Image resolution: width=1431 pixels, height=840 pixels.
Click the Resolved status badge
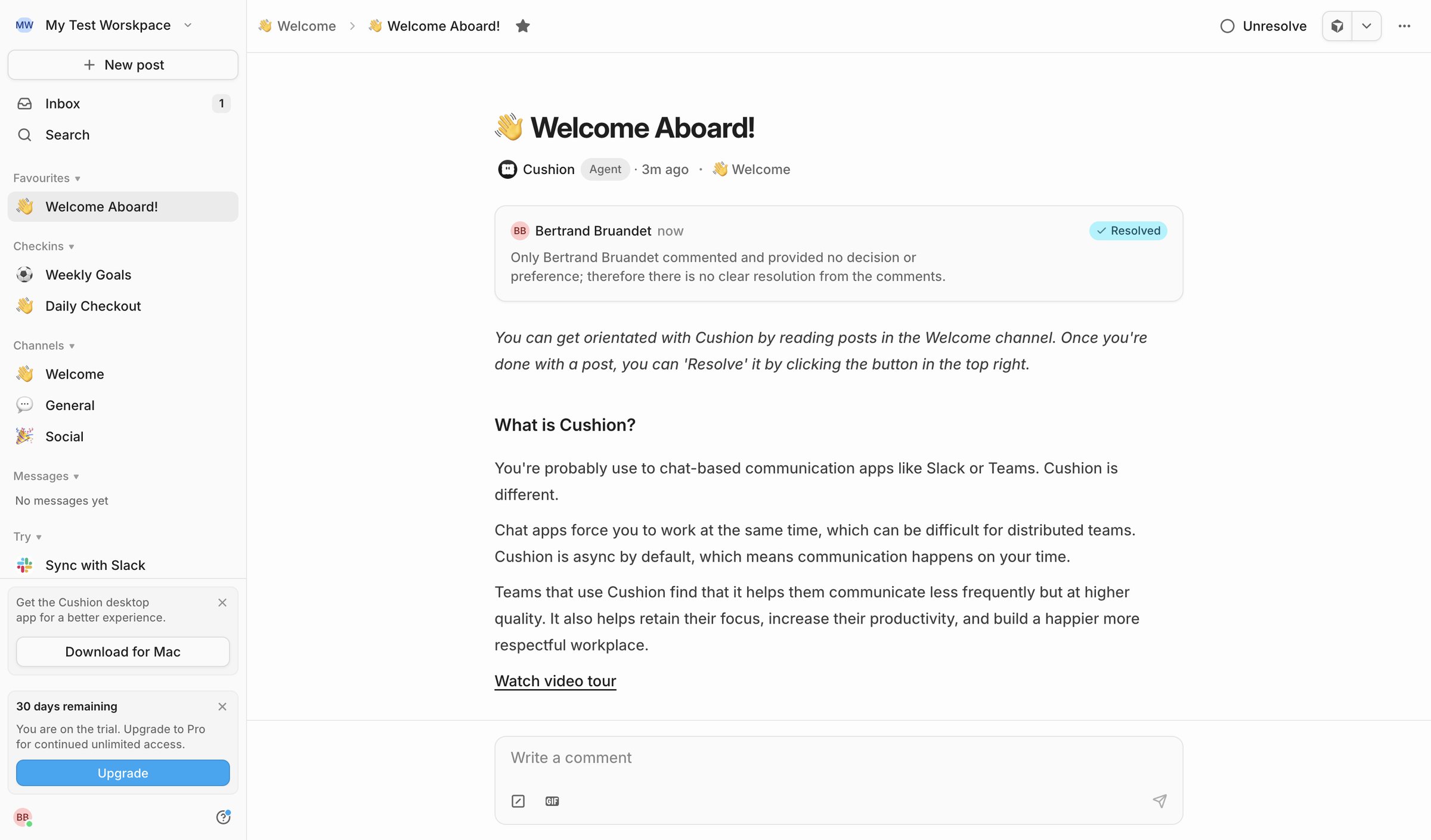point(1128,231)
